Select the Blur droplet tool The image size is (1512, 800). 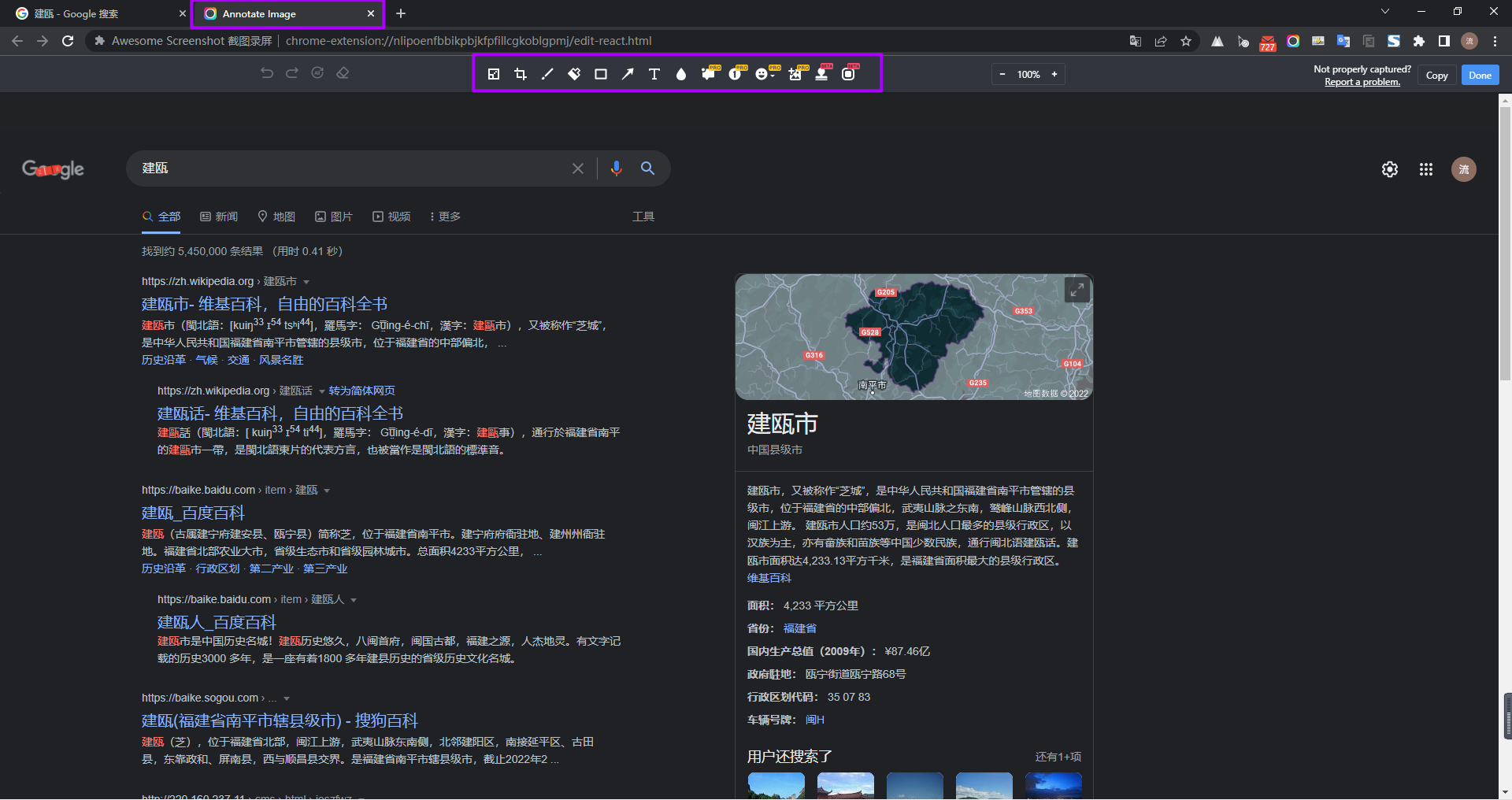pos(681,74)
